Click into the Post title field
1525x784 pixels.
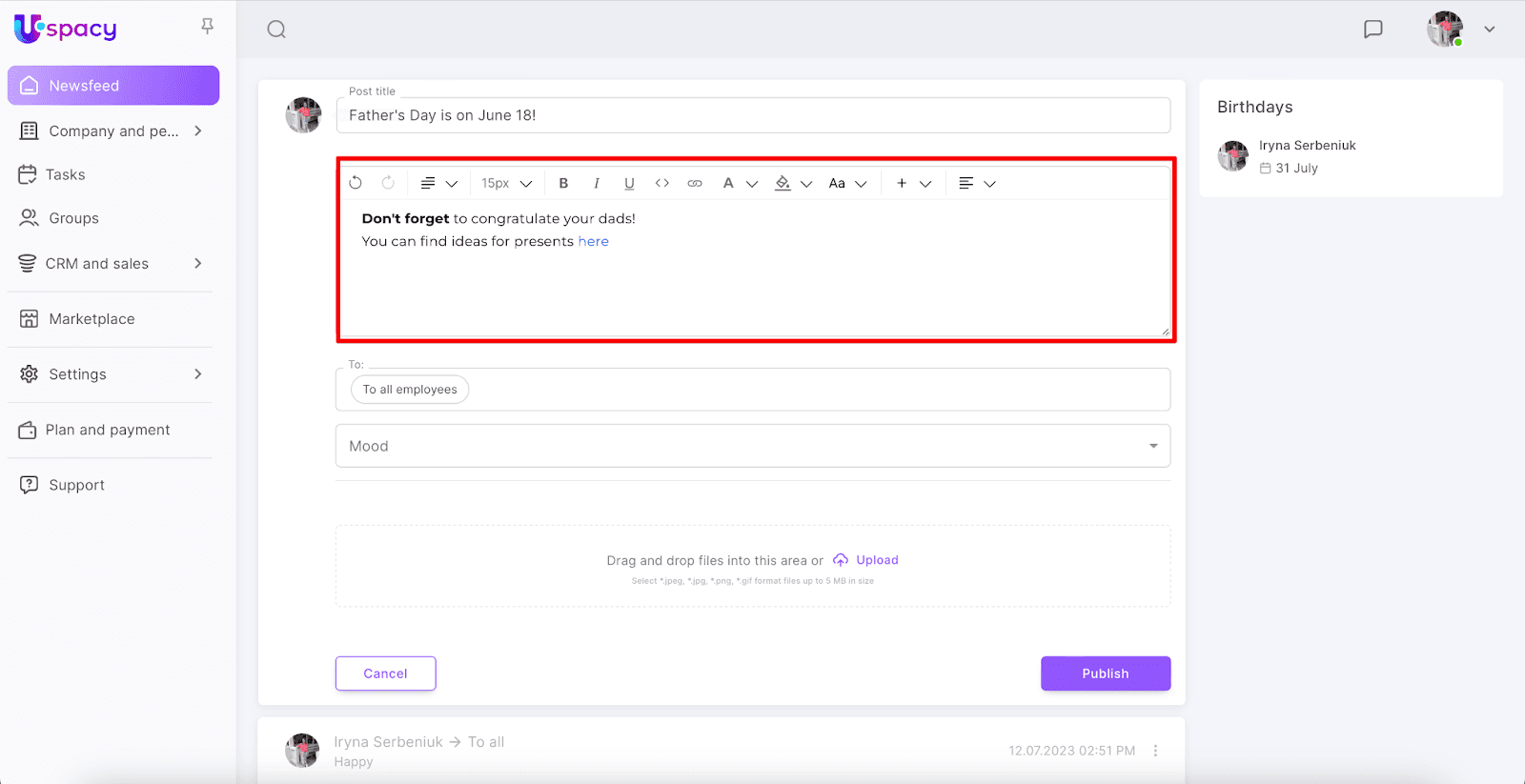tap(753, 115)
